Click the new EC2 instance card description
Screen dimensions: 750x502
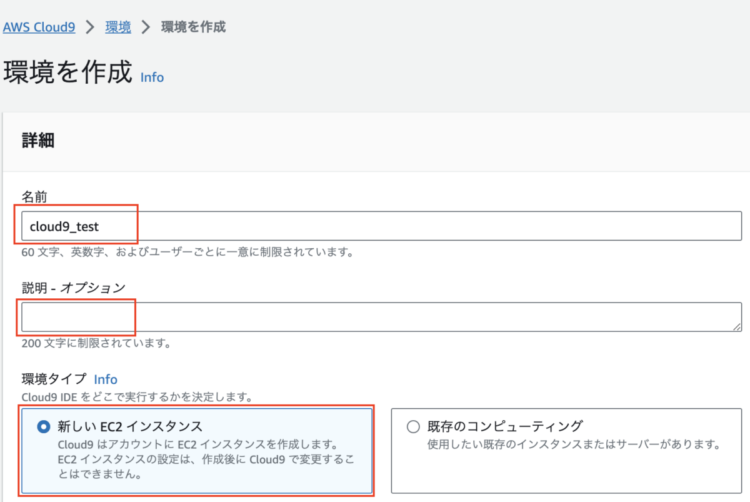pyautogui.click(x=206, y=459)
